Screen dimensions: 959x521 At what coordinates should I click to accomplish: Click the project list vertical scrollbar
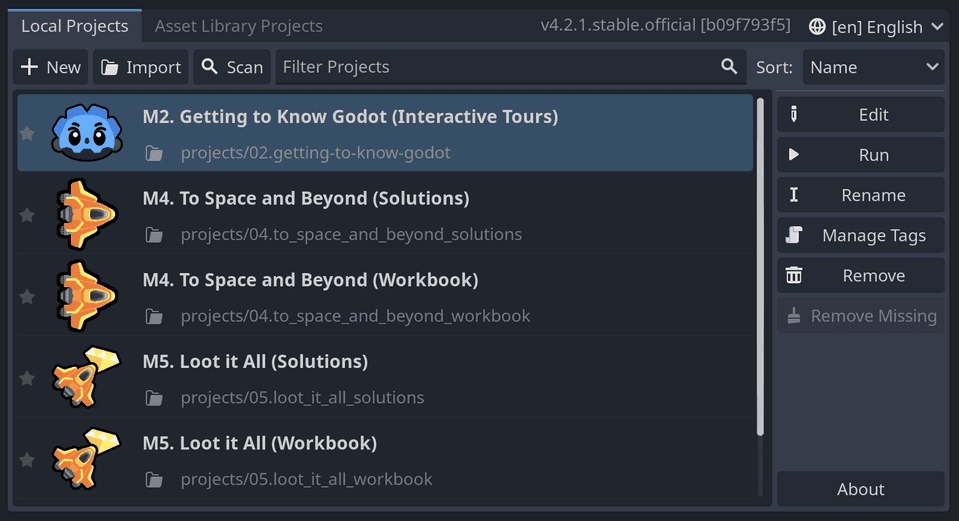[760, 267]
